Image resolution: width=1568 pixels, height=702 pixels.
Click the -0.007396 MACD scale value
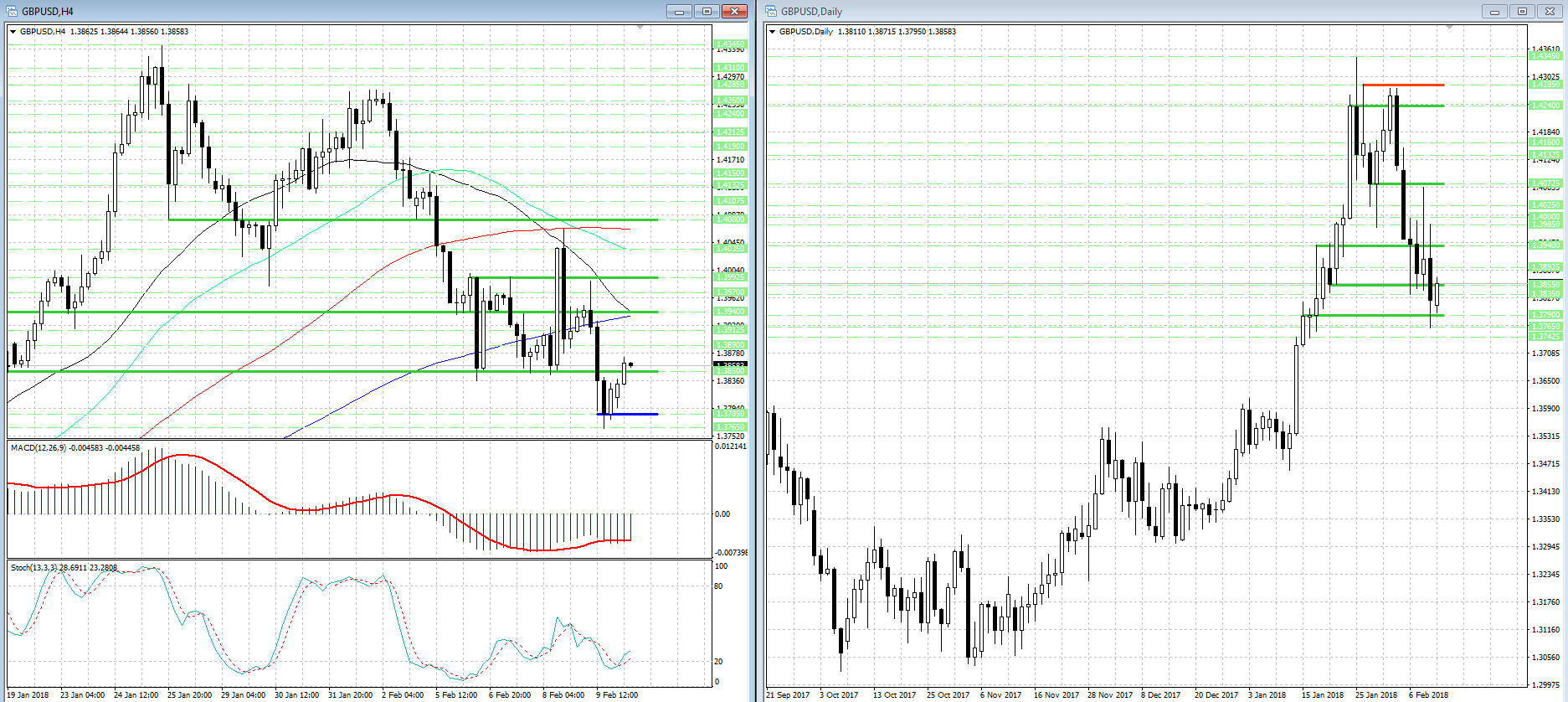click(732, 553)
